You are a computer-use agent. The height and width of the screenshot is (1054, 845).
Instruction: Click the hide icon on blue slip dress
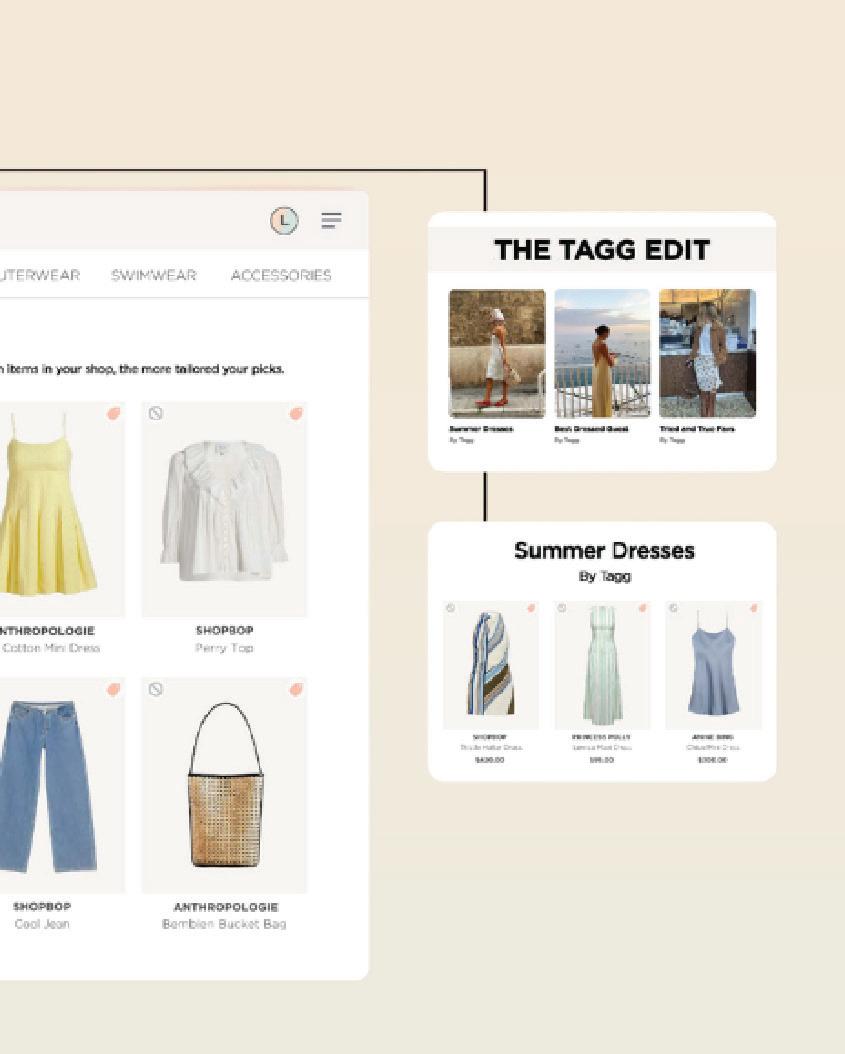point(674,608)
